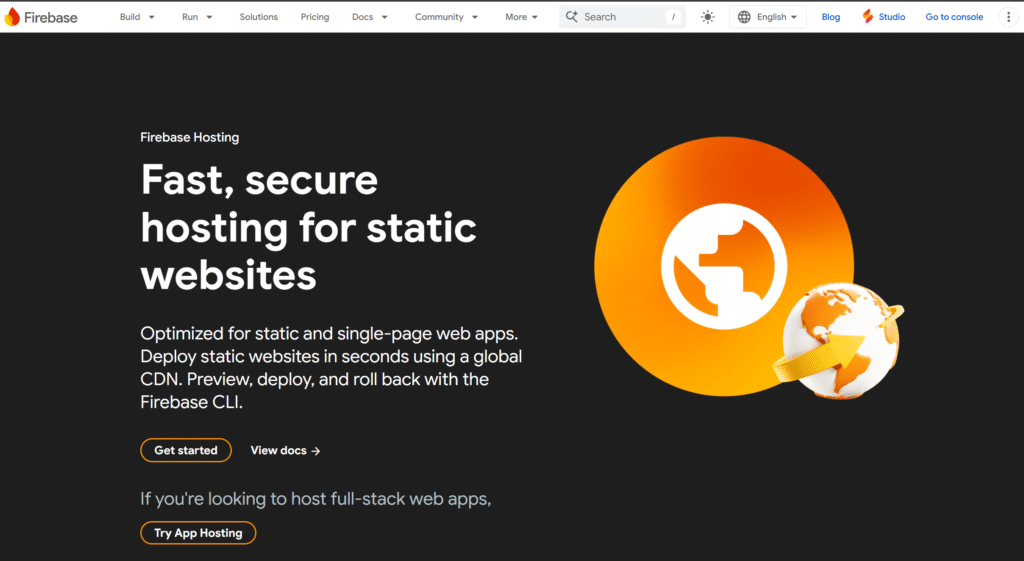The height and width of the screenshot is (561, 1024).
Task: Open the More dropdown
Action: tap(521, 17)
